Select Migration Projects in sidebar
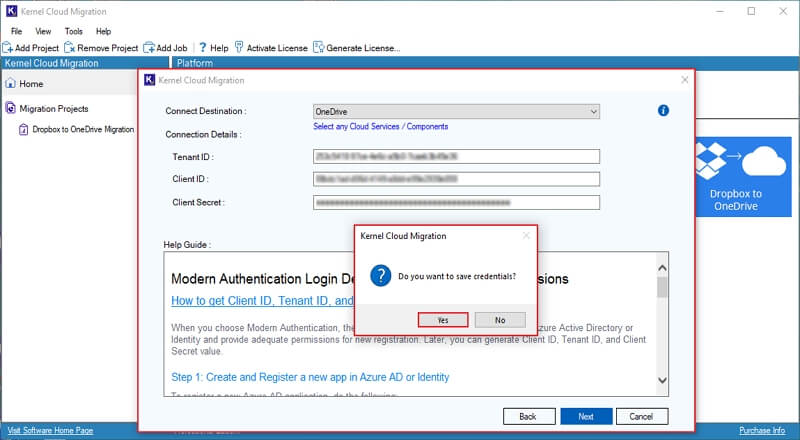 pyautogui.click(x=54, y=109)
